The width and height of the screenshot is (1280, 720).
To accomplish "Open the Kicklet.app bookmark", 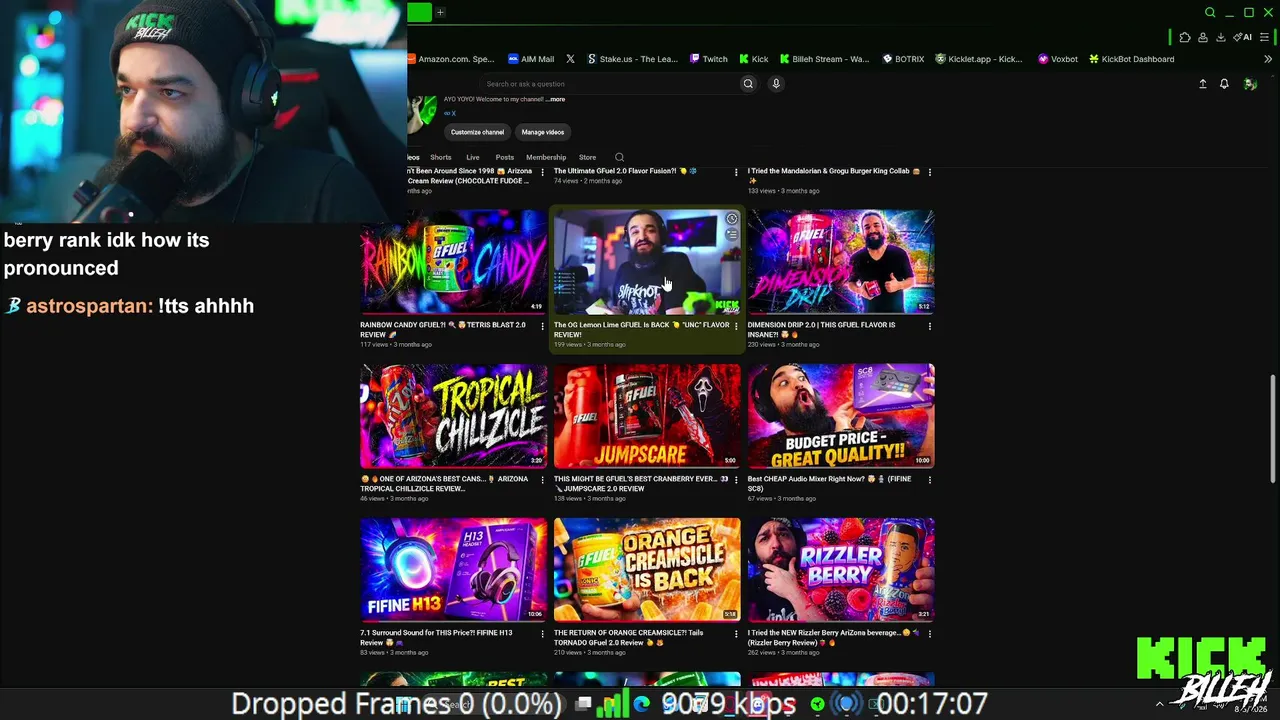I will pyautogui.click(x=979, y=59).
